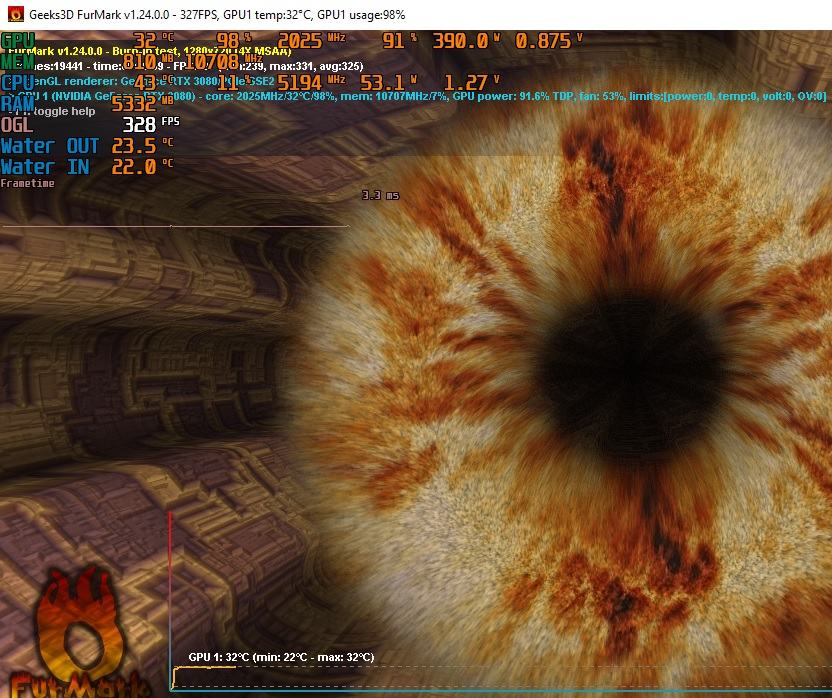The width and height of the screenshot is (832, 698).
Task: Click the blue 'RAM' overlay label
Action: tap(18, 103)
